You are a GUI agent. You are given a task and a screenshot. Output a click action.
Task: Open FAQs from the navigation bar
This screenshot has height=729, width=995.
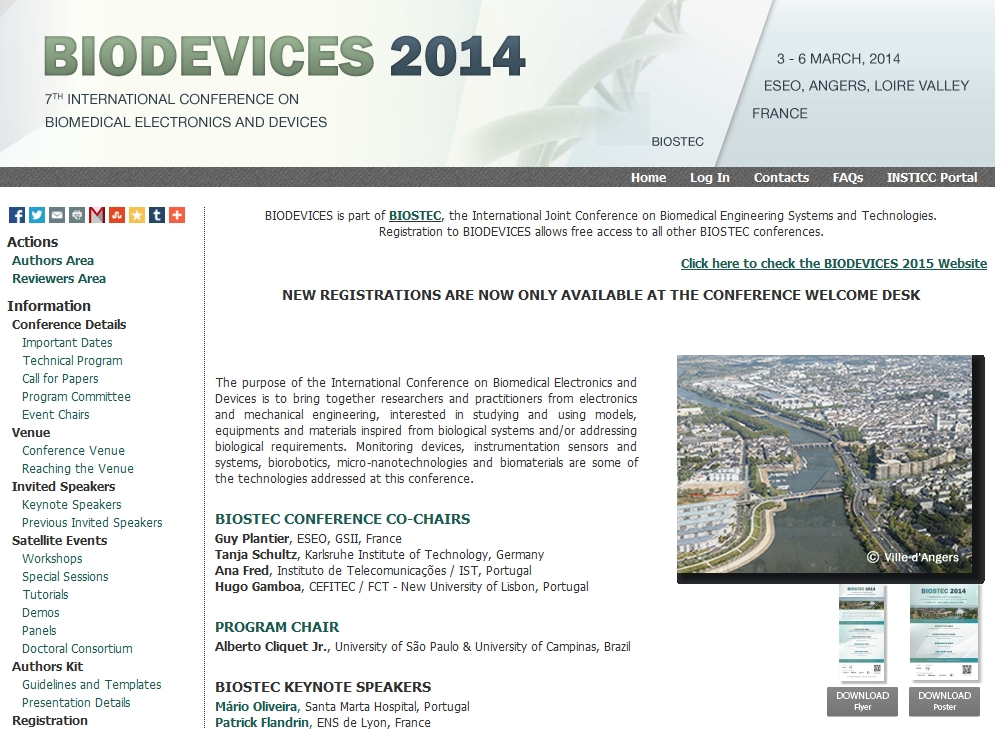pyautogui.click(x=847, y=178)
